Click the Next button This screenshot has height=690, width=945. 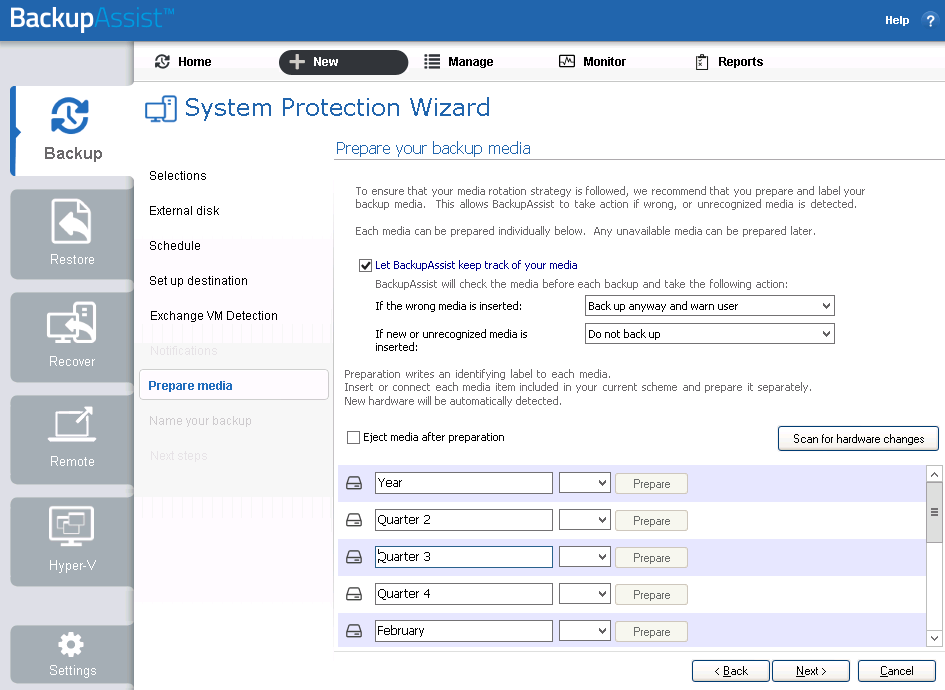(x=811, y=671)
